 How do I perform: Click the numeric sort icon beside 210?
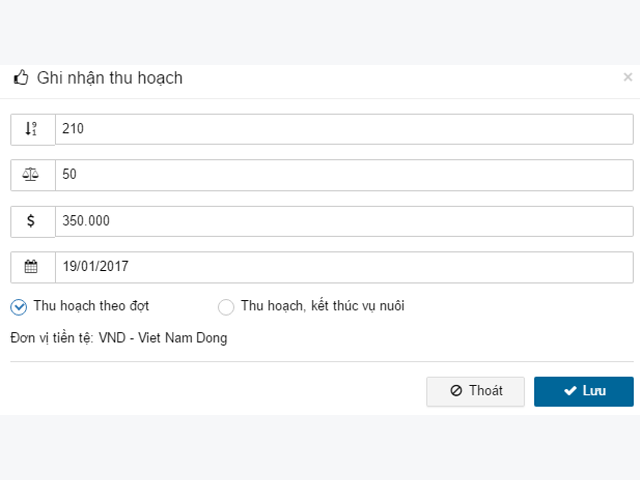point(31,129)
